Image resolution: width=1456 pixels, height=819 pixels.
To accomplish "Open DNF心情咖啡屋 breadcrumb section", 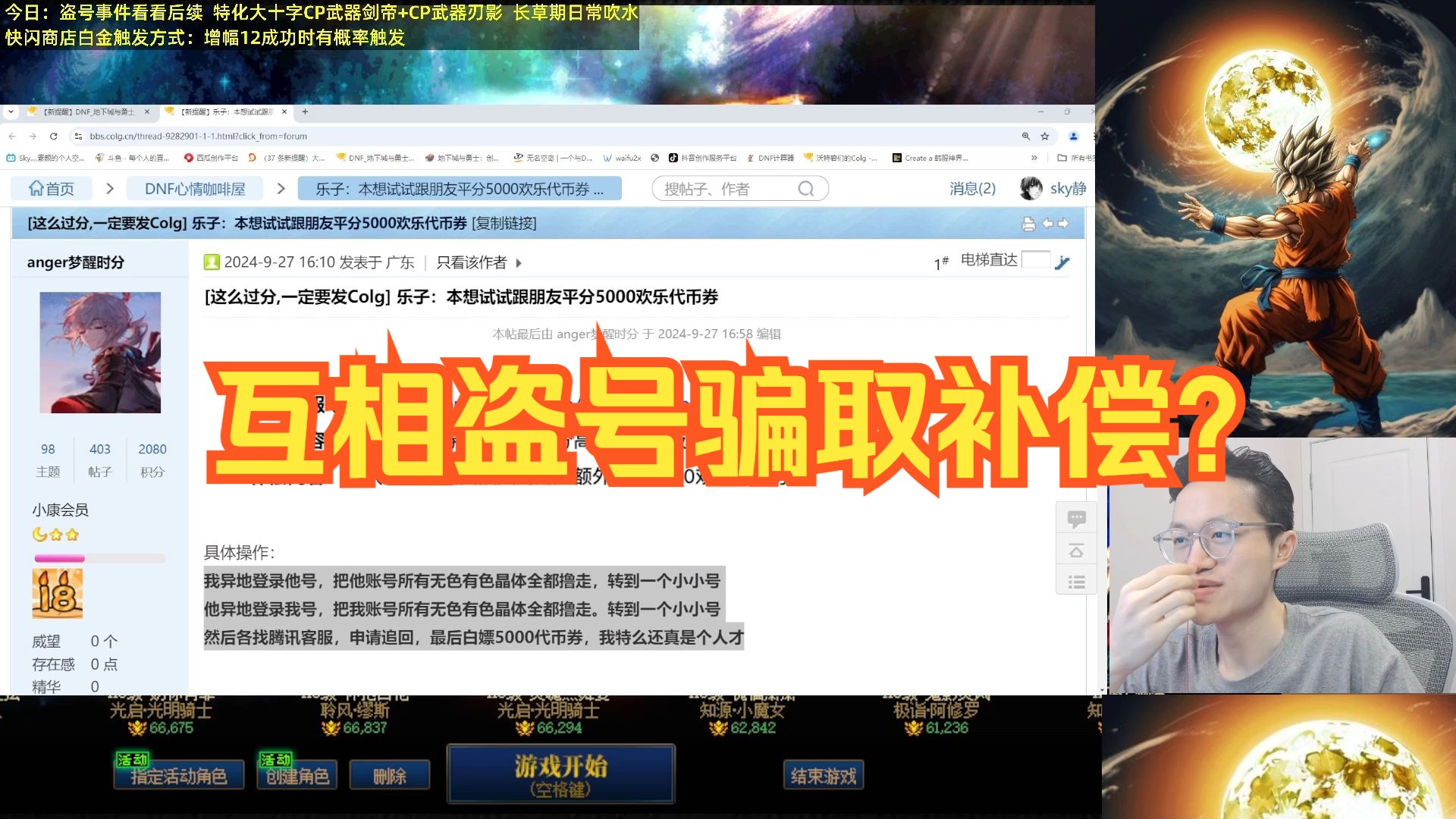I will [x=195, y=189].
